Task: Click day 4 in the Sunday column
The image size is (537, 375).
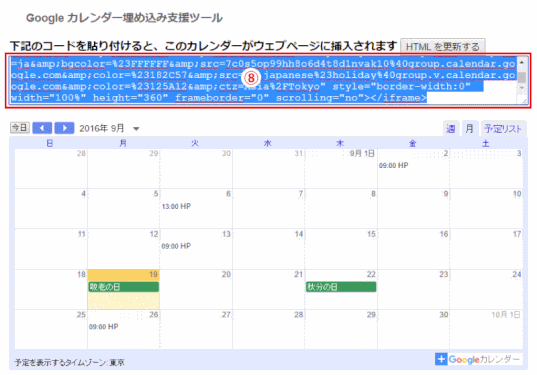Action: click(83, 194)
